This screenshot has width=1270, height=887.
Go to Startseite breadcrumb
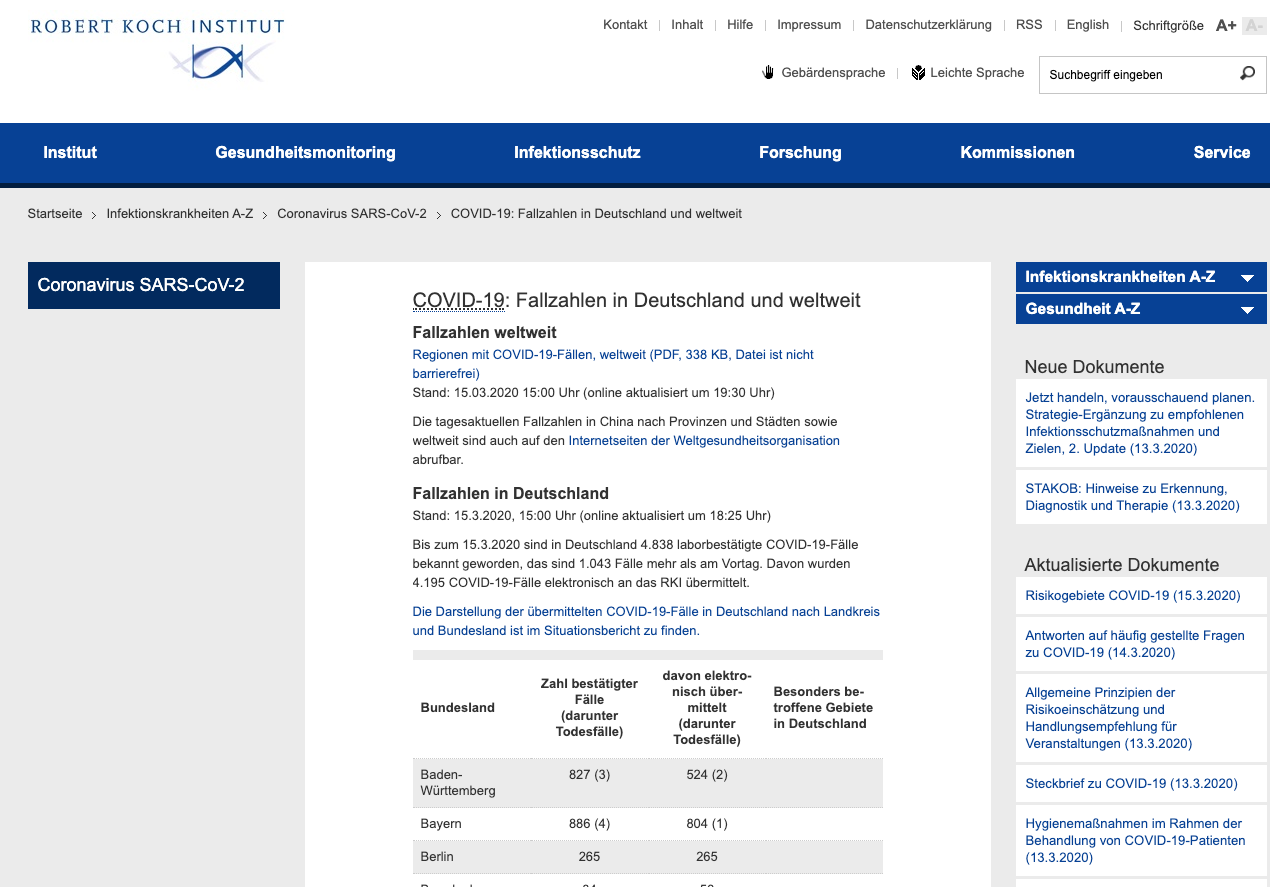55,214
